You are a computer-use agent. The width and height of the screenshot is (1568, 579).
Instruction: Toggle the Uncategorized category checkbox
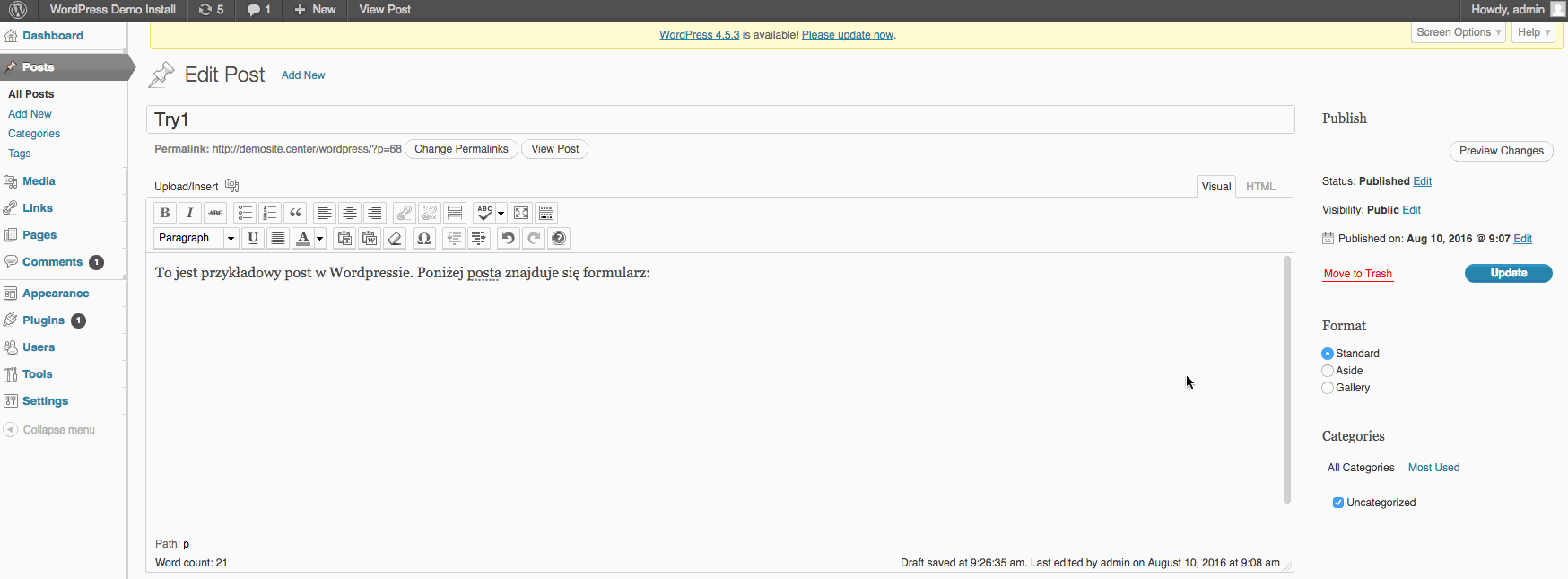(1338, 503)
